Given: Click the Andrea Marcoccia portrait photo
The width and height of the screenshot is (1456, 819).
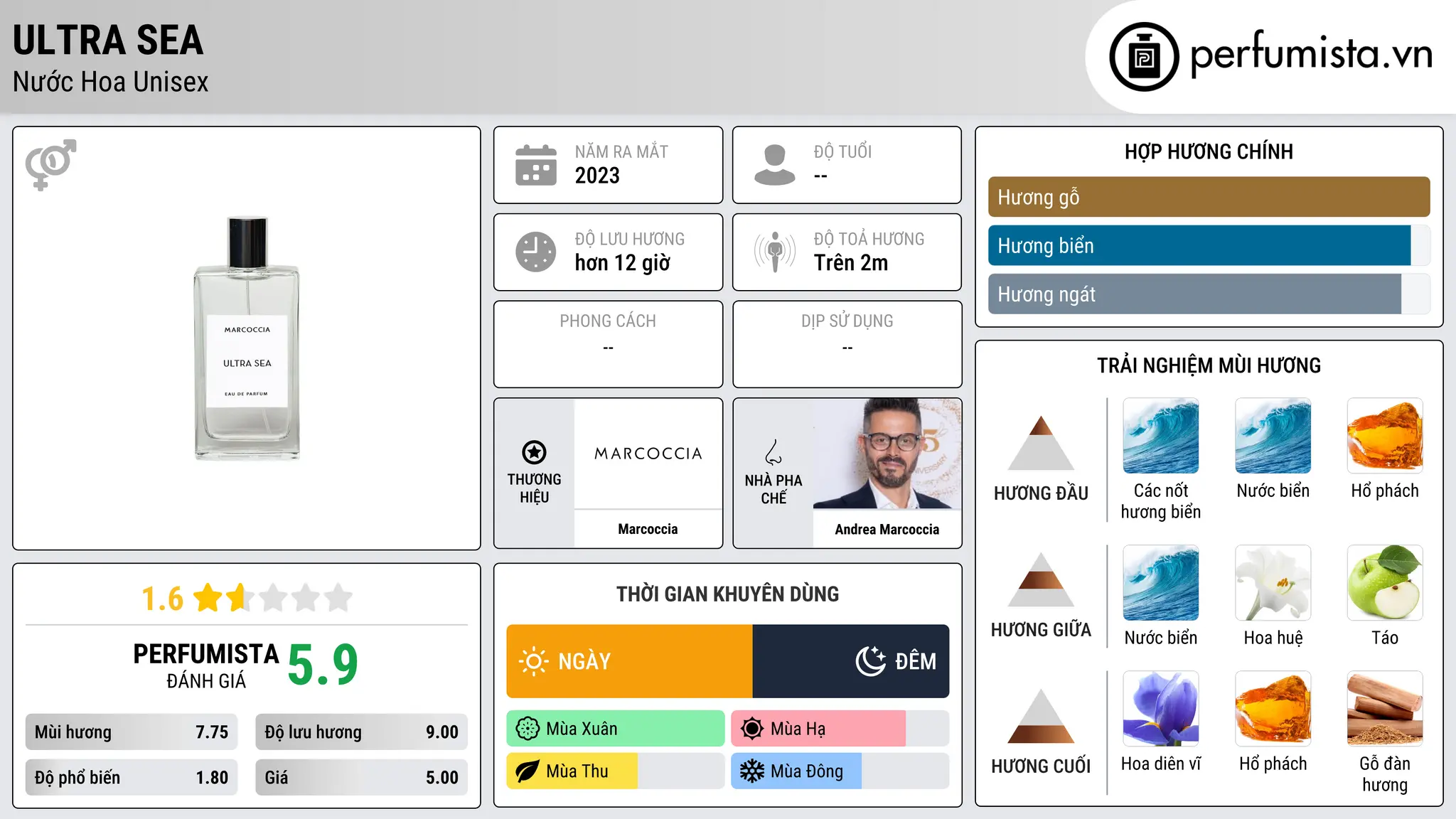Looking at the screenshot, I should click(x=887, y=454).
